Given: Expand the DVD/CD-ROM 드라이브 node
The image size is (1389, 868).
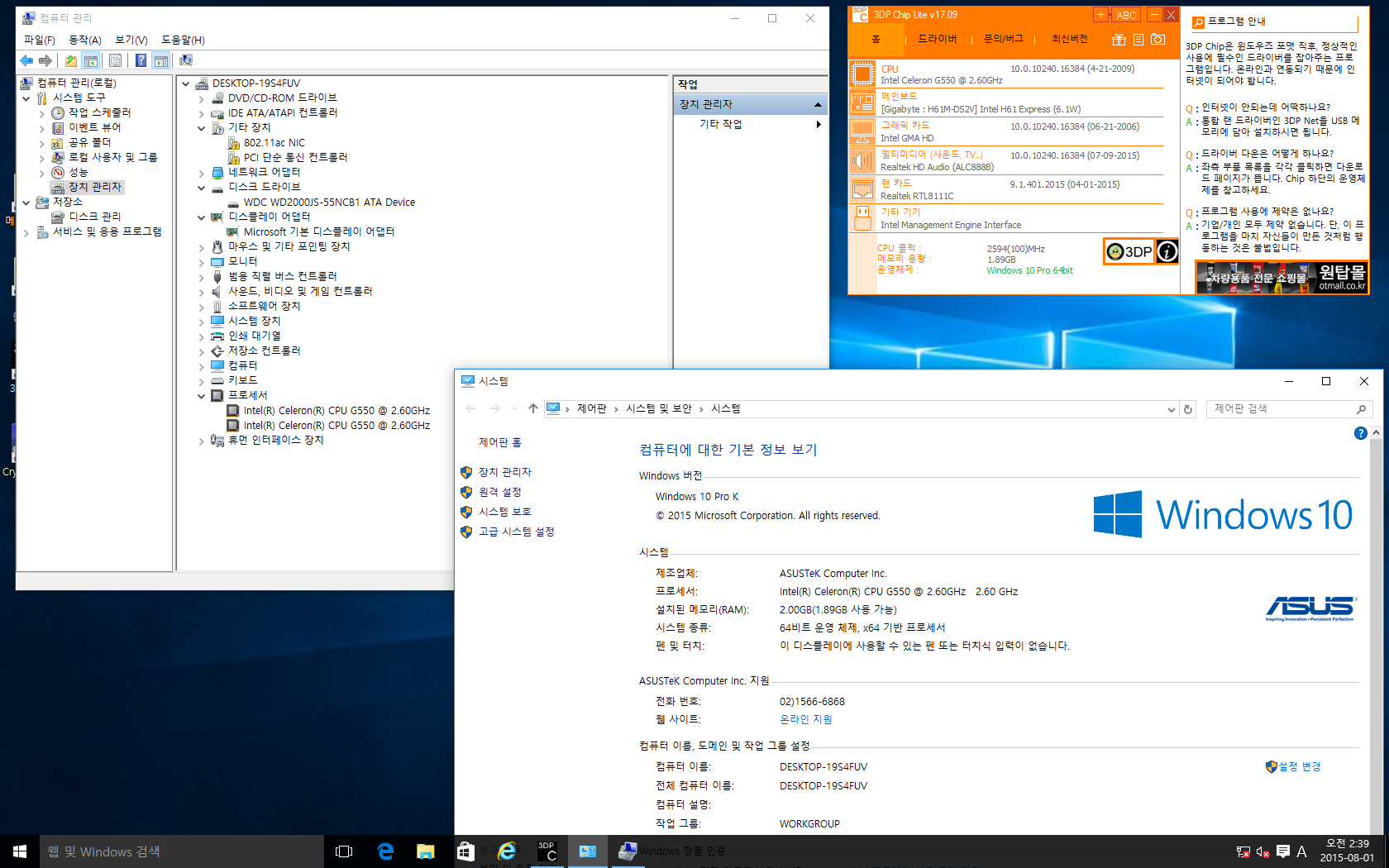Looking at the screenshot, I should tap(201, 98).
